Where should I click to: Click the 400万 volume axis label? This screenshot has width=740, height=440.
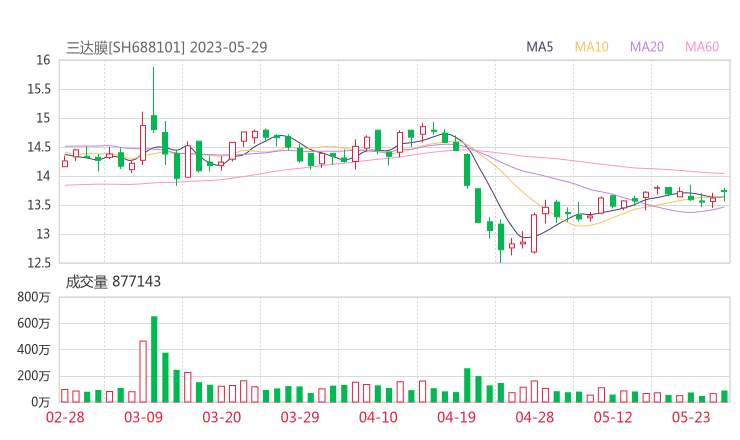34,350
